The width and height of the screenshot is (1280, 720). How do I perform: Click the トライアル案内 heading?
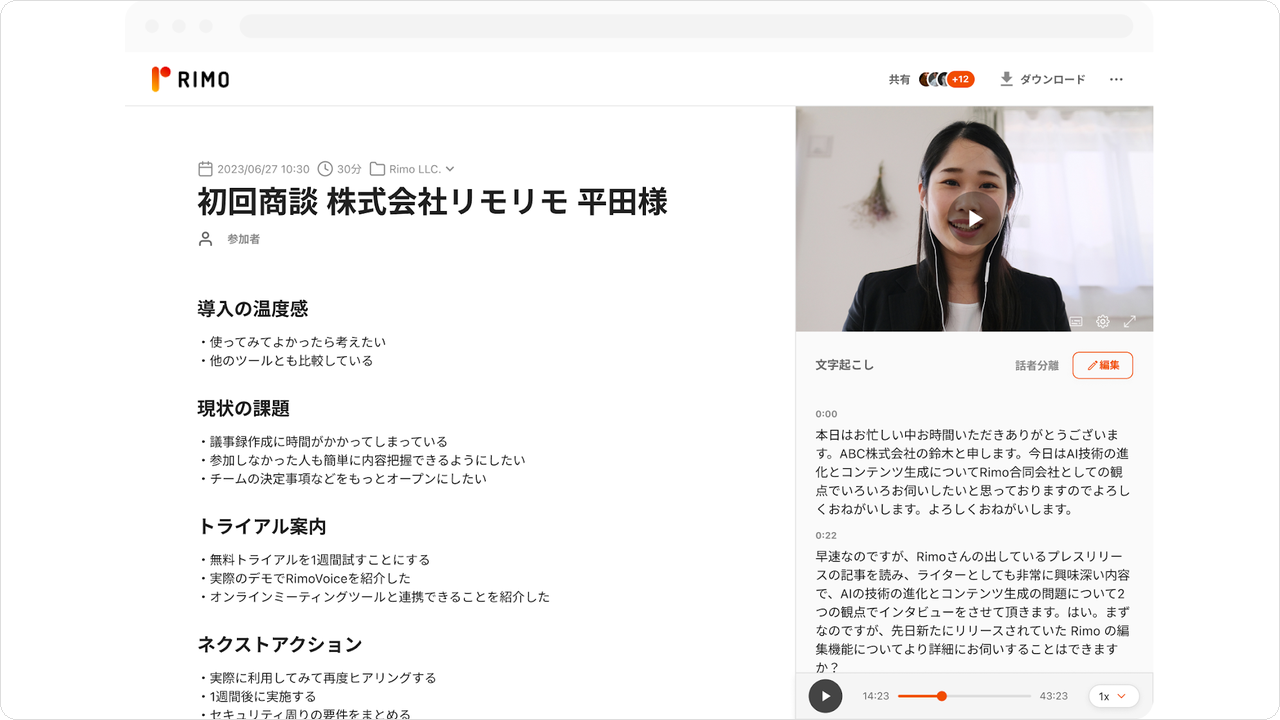pos(262,526)
